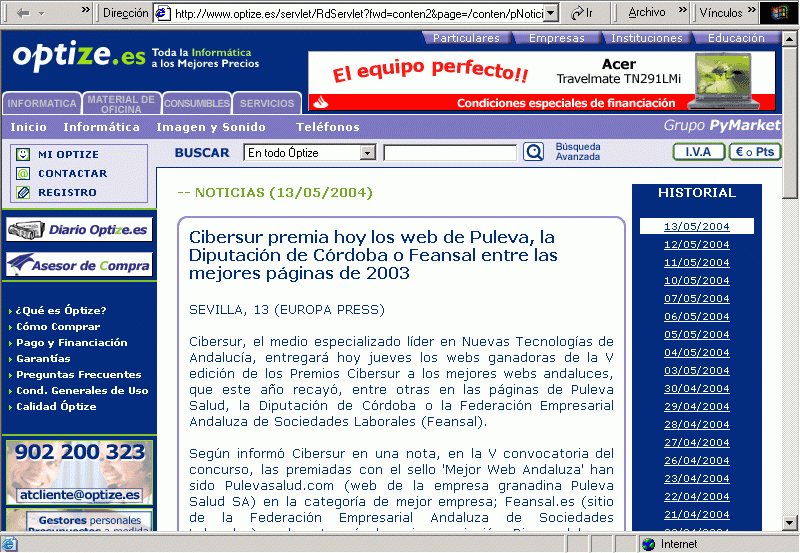This screenshot has width=800, height=553.
Task: Open the Asesor de Compra banner
Action: (80, 265)
